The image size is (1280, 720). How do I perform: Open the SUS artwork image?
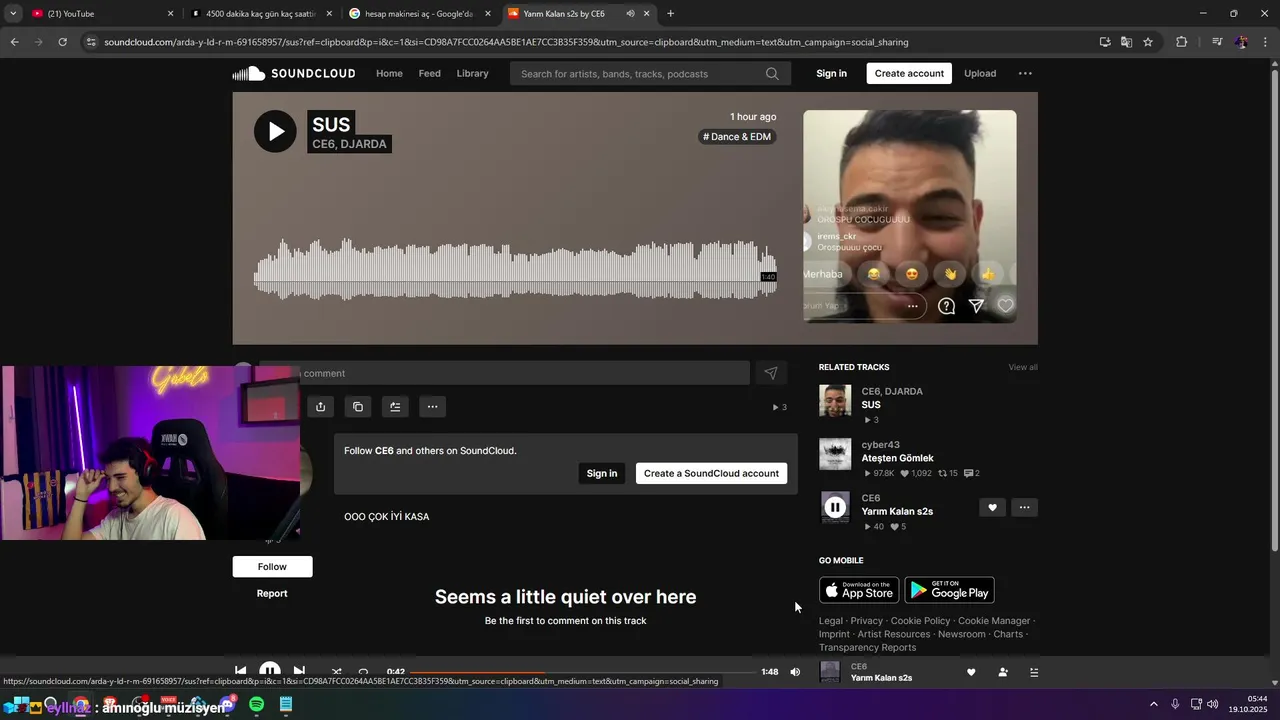point(910,216)
